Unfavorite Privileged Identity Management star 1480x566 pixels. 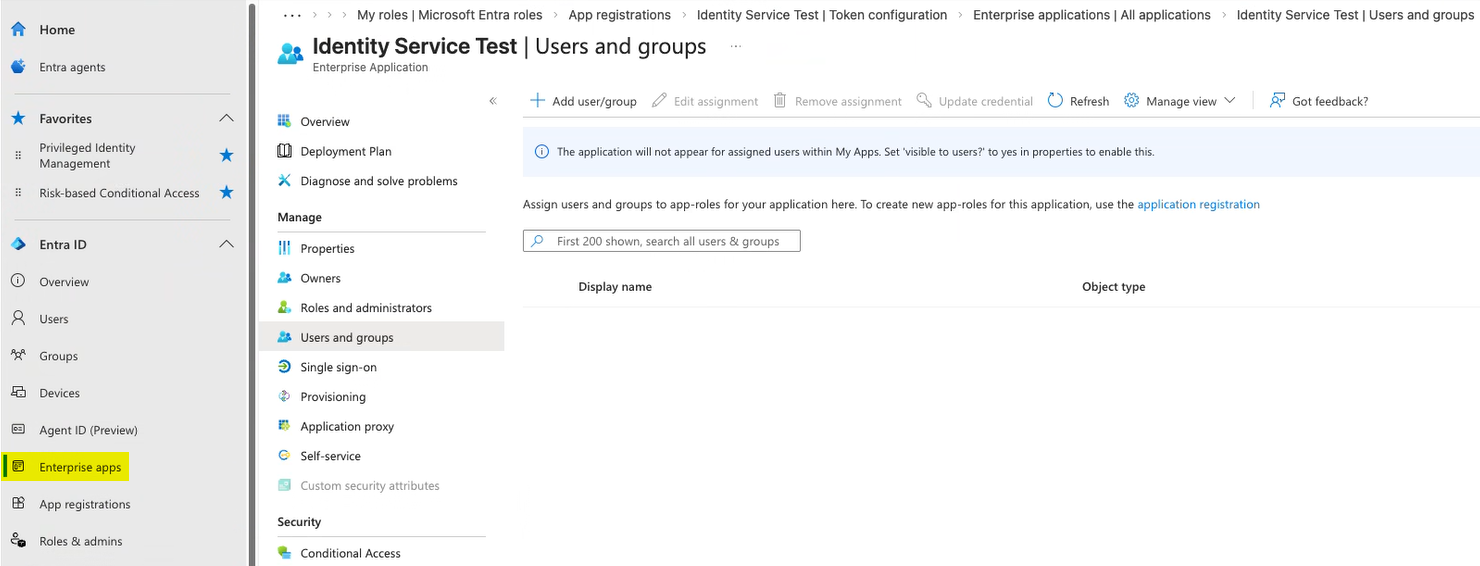click(226, 155)
